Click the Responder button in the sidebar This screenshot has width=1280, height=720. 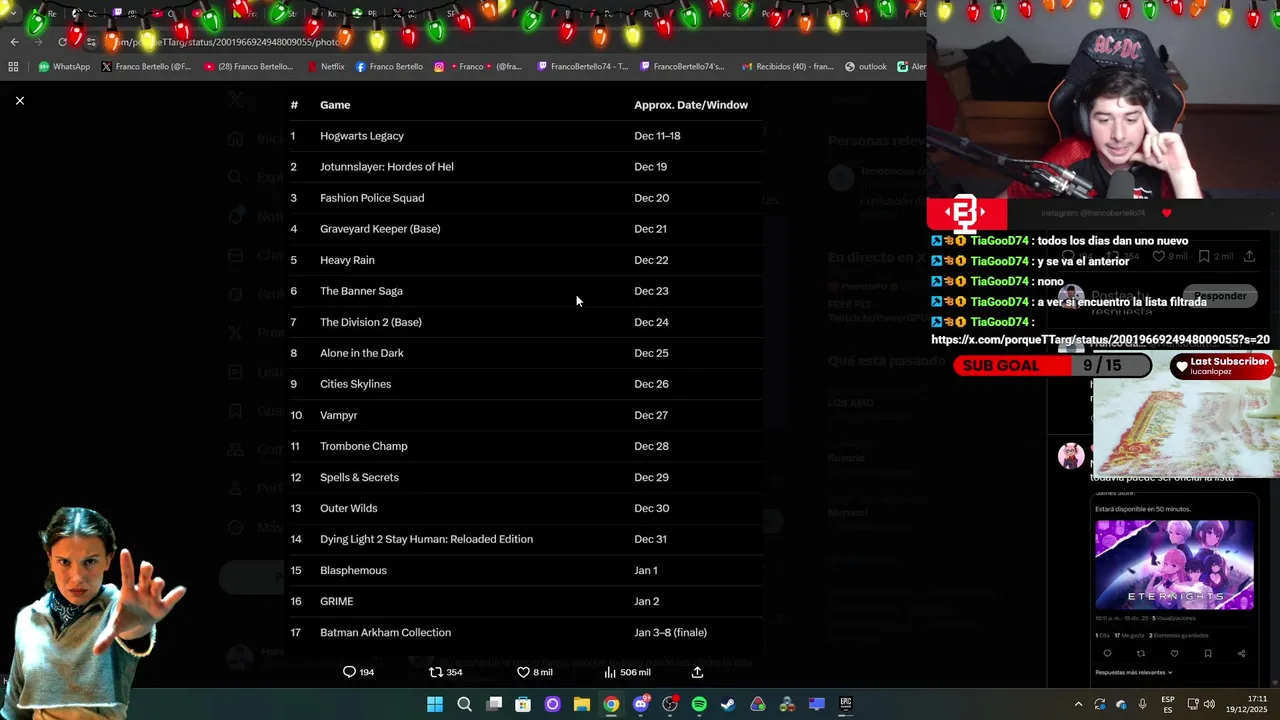1220,296
